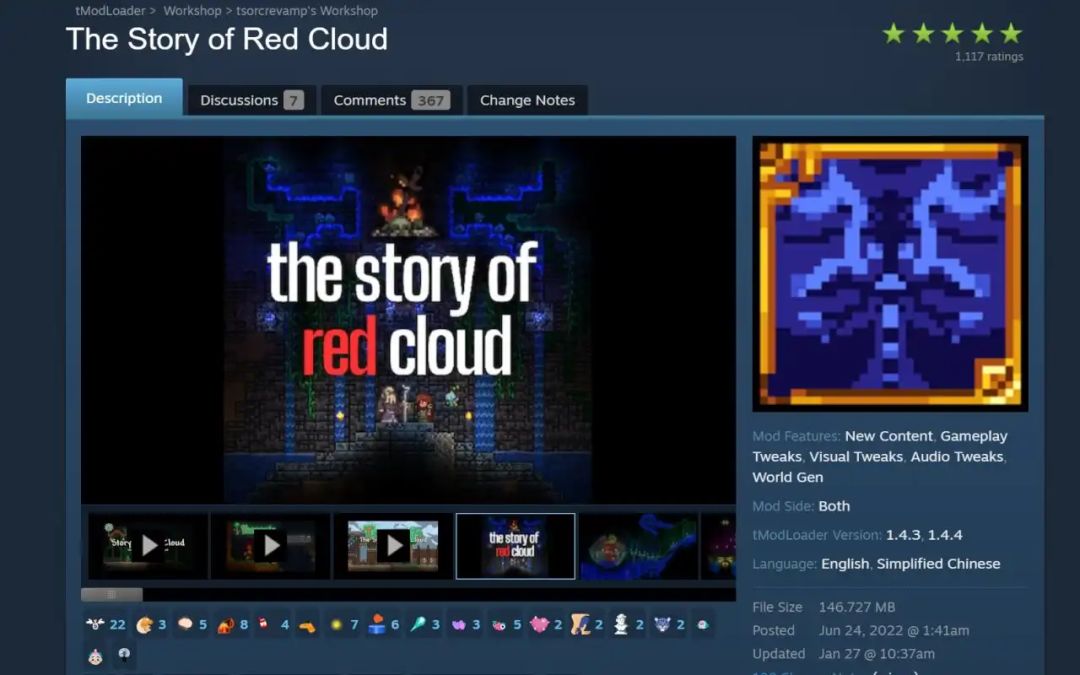
Task: Play the third video thumbnail
Action: click(393, 546)
